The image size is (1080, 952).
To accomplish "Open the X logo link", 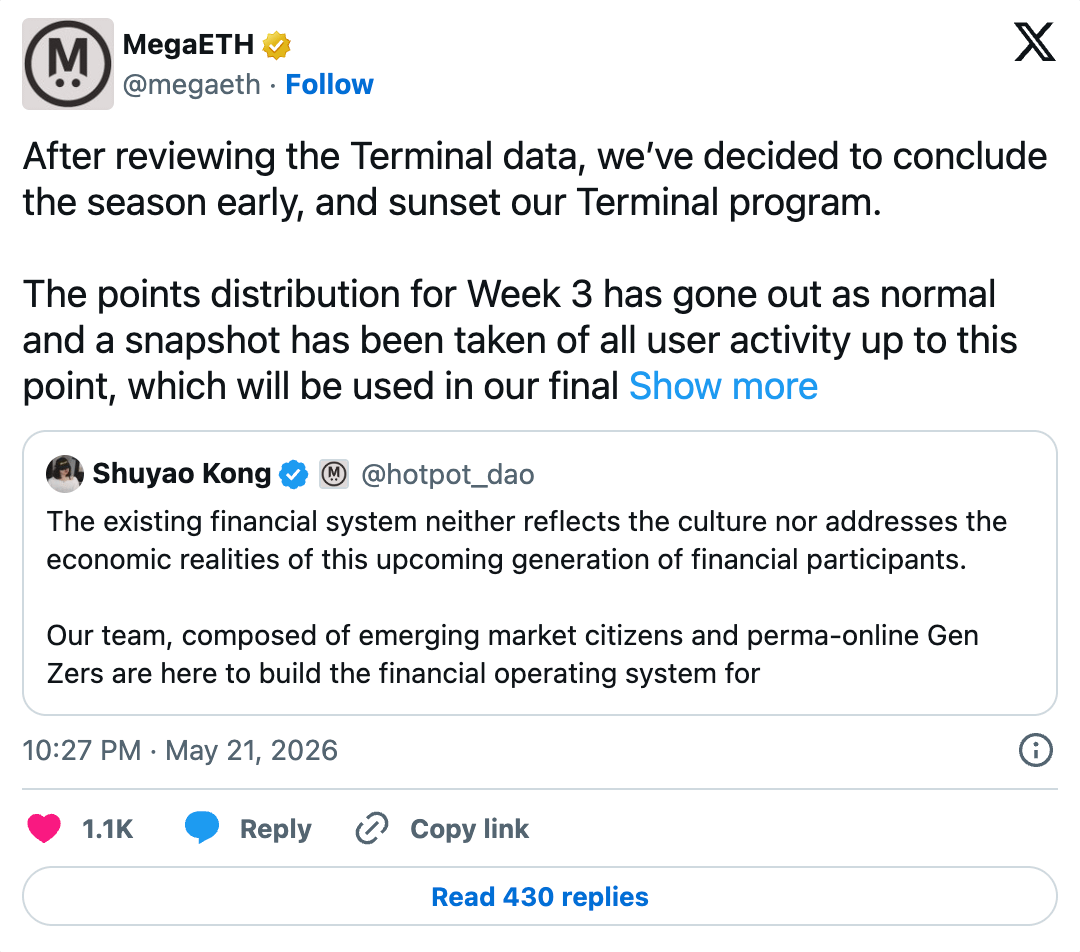I will (1035, 42).
